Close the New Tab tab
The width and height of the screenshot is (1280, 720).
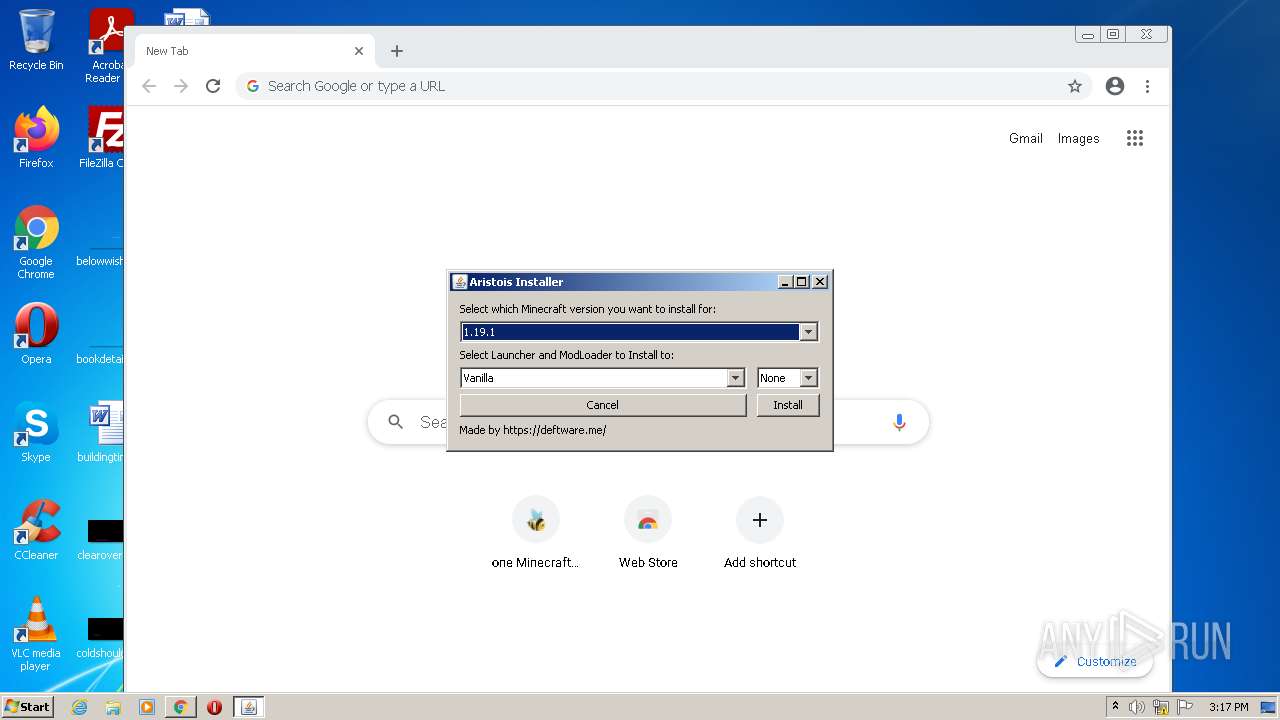pos(359,51)
